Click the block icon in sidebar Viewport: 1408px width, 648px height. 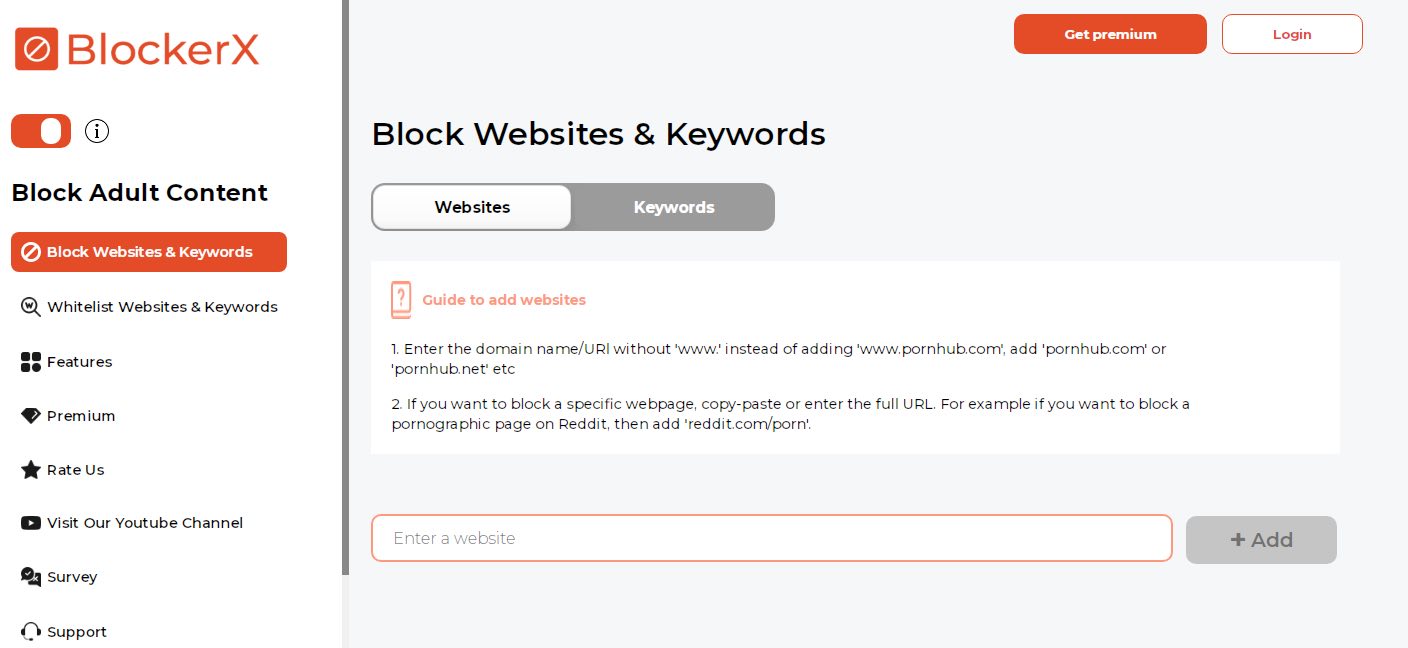click(x=31, y=252)
